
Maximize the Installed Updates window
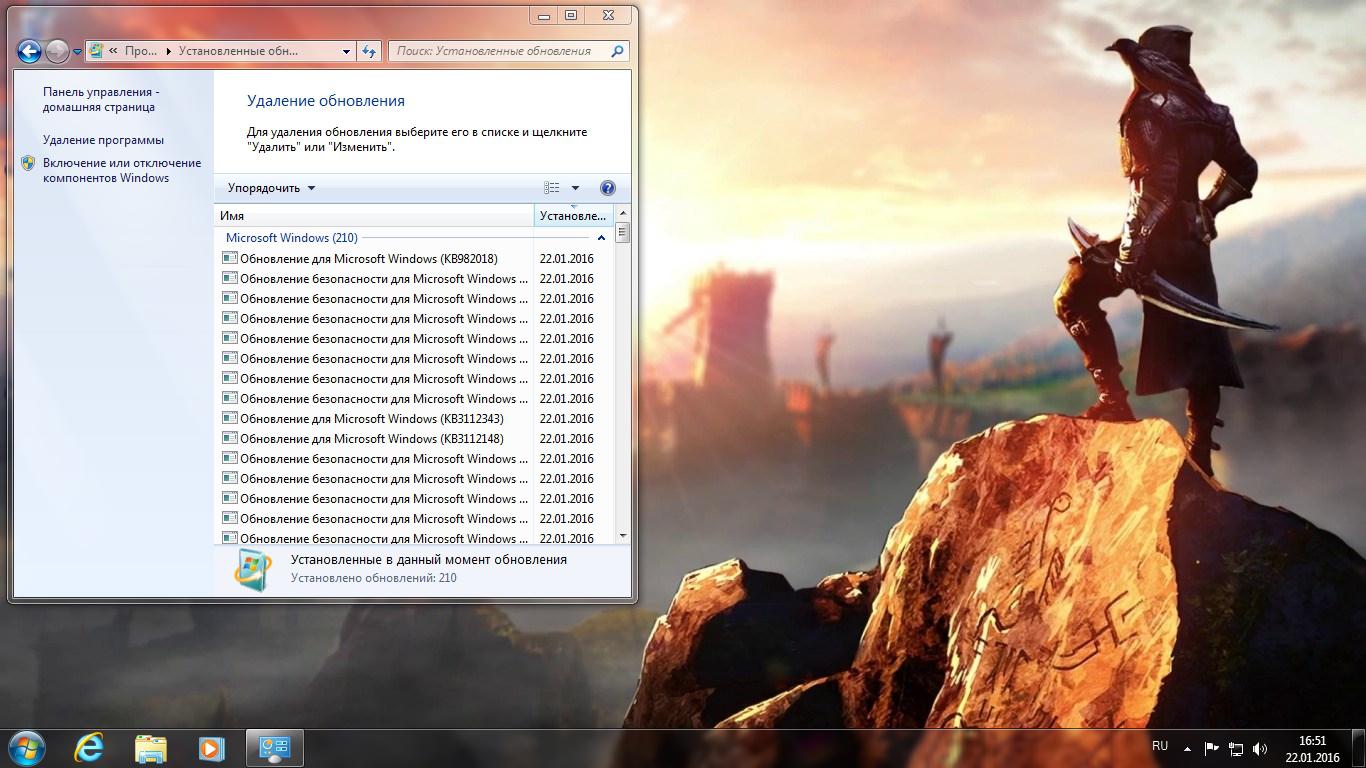571,16
